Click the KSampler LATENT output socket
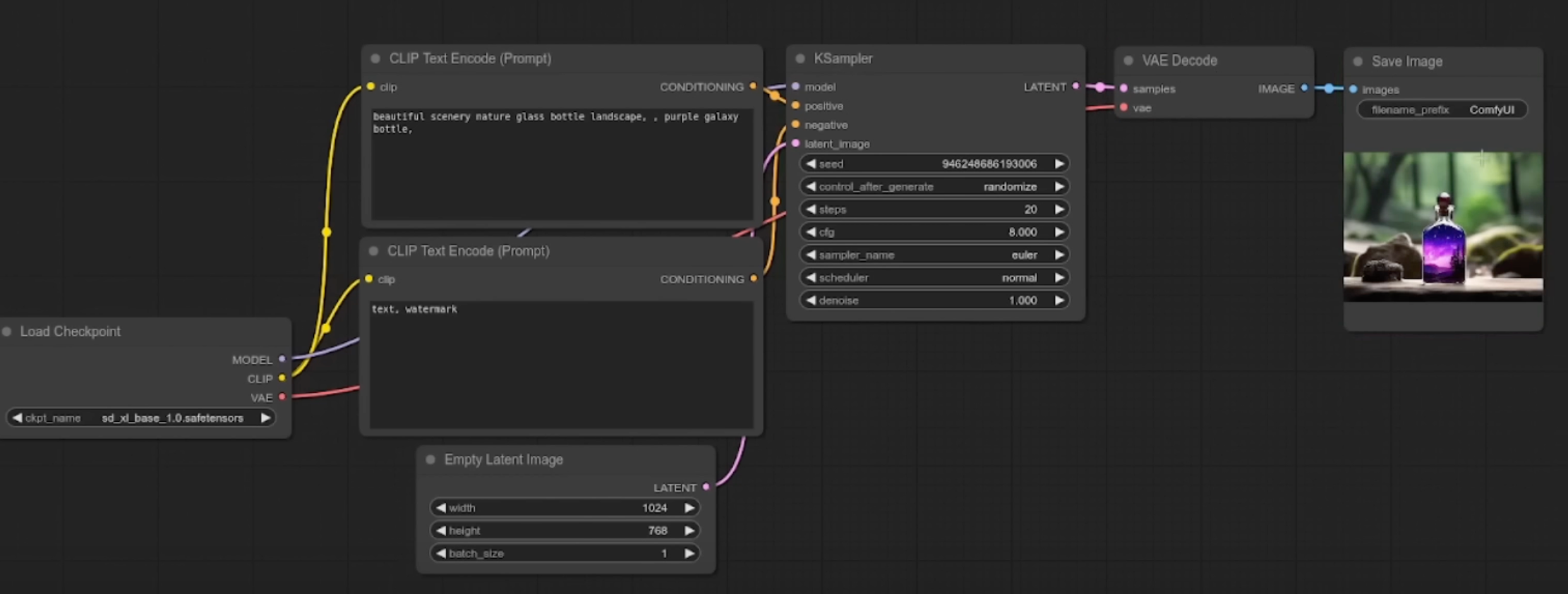Viewport: 1568px width, 594px height. (1075, 86)
